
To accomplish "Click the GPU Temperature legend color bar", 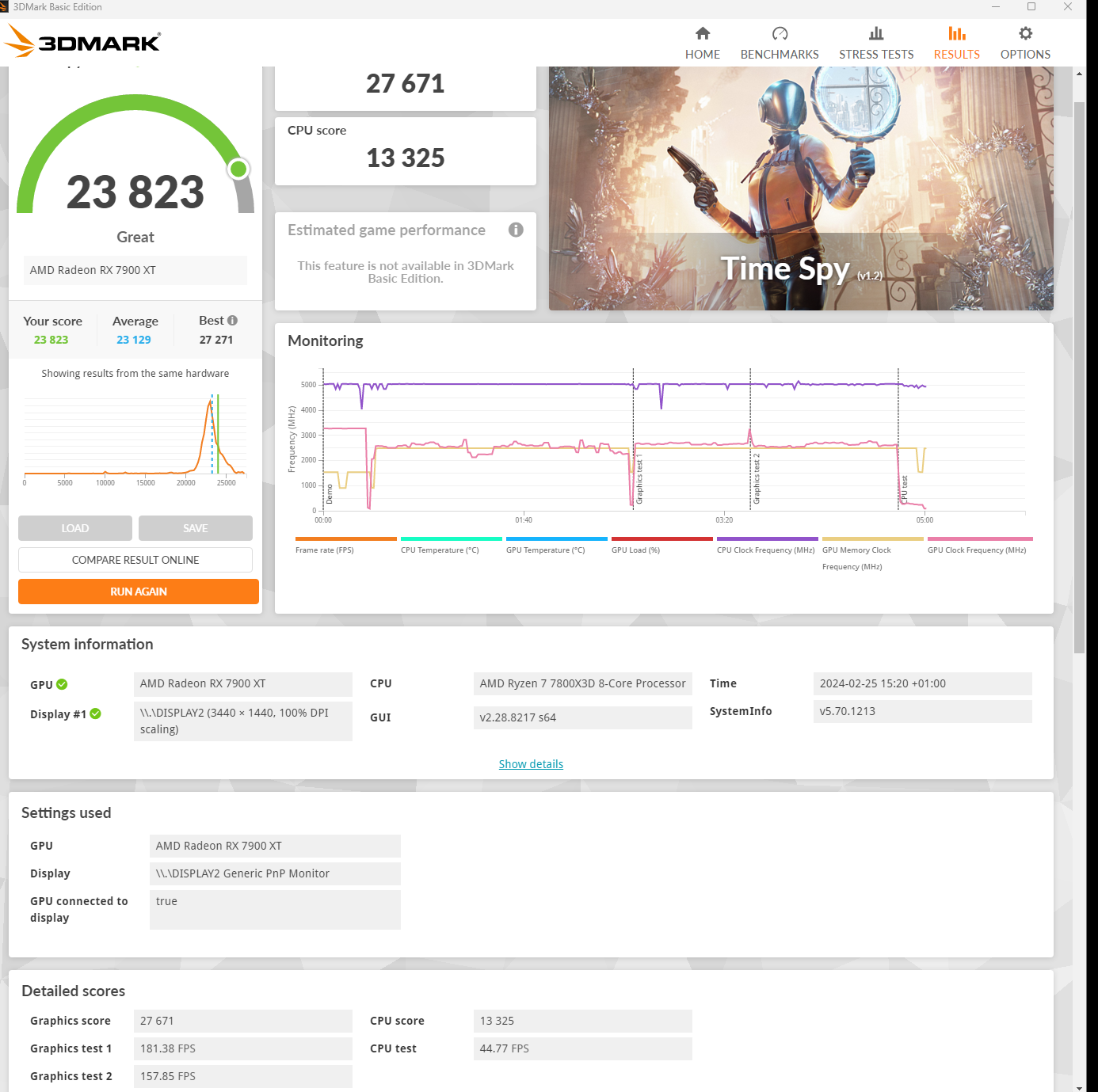I will pos(556,538).
